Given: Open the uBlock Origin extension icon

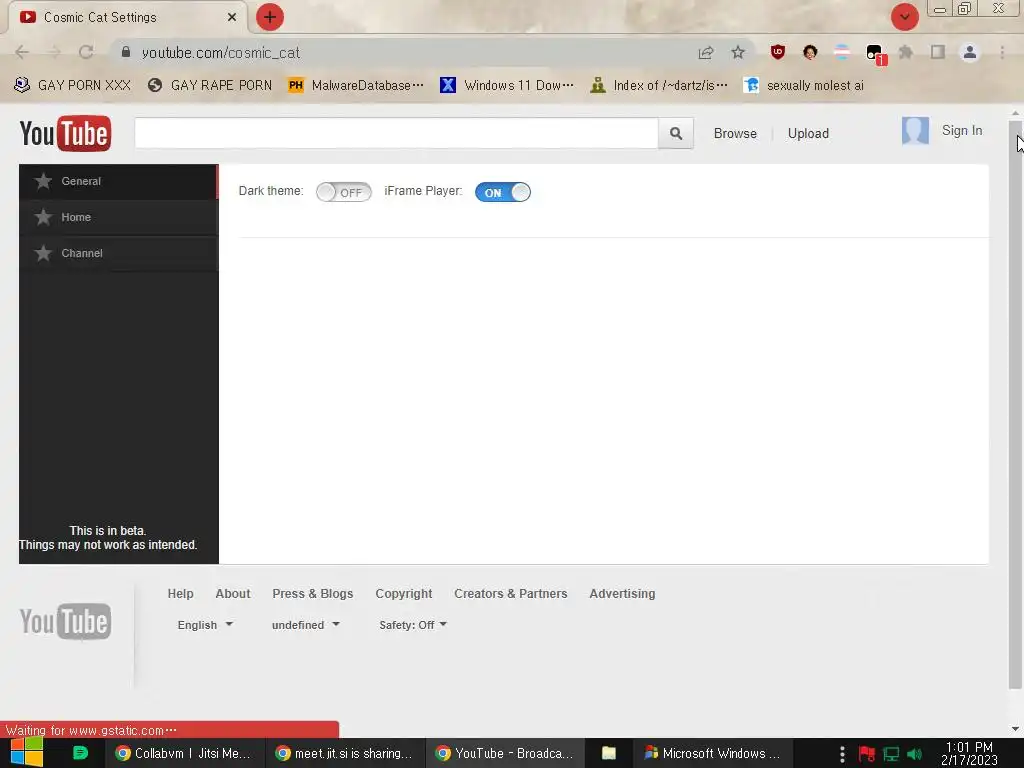Looking at the screenshot, I should 777,52.
